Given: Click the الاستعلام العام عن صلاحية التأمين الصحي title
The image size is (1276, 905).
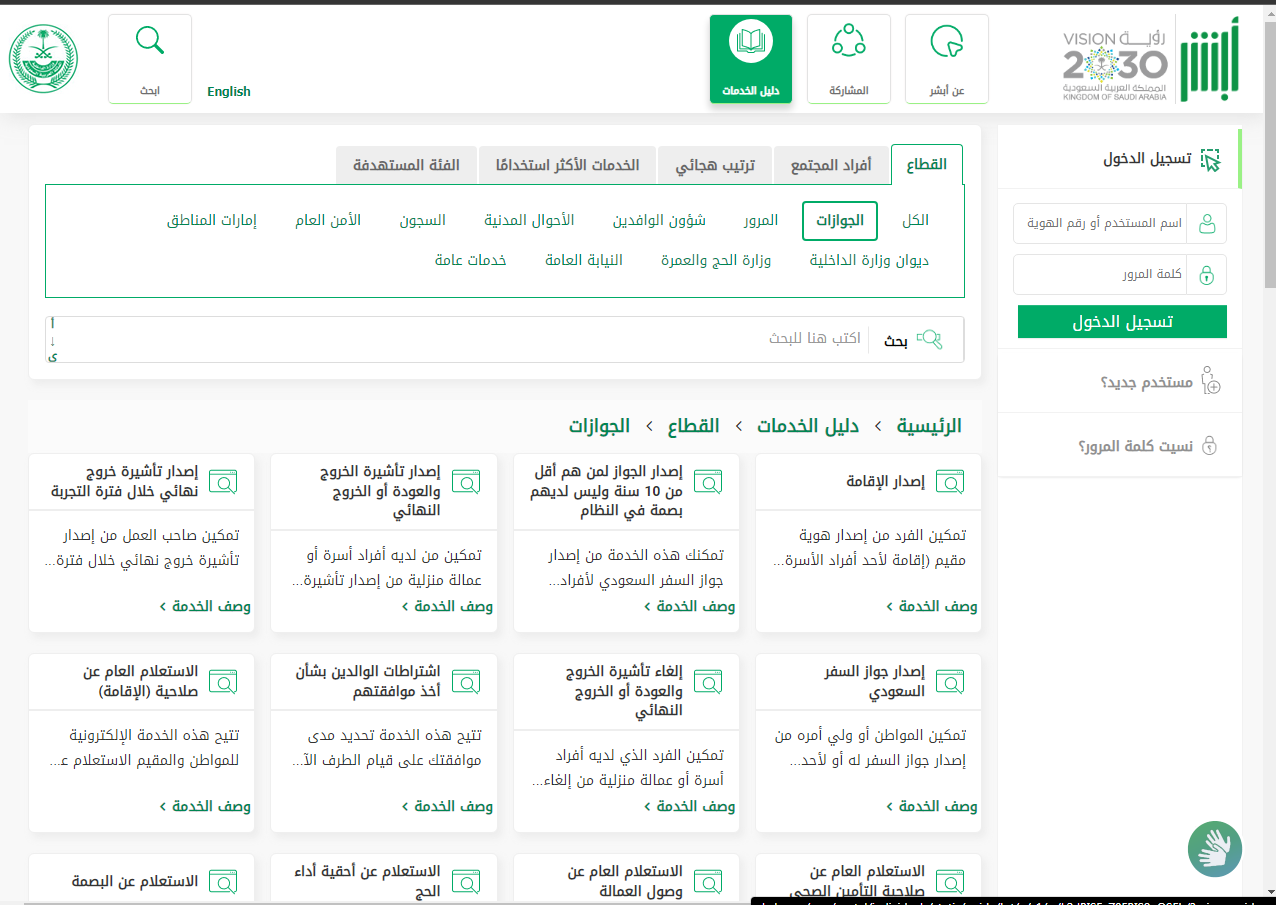Looking at the screenshot, I should (858, 881).
